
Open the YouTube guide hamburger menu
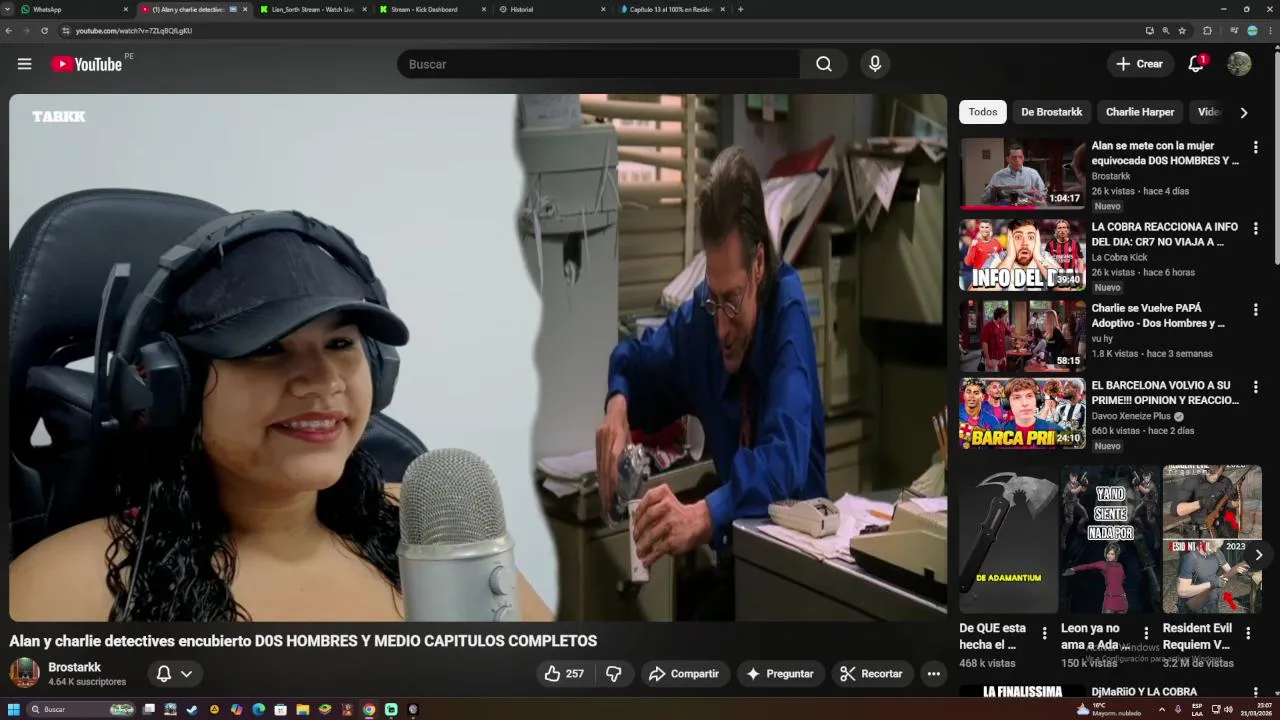tap(24, 64)
